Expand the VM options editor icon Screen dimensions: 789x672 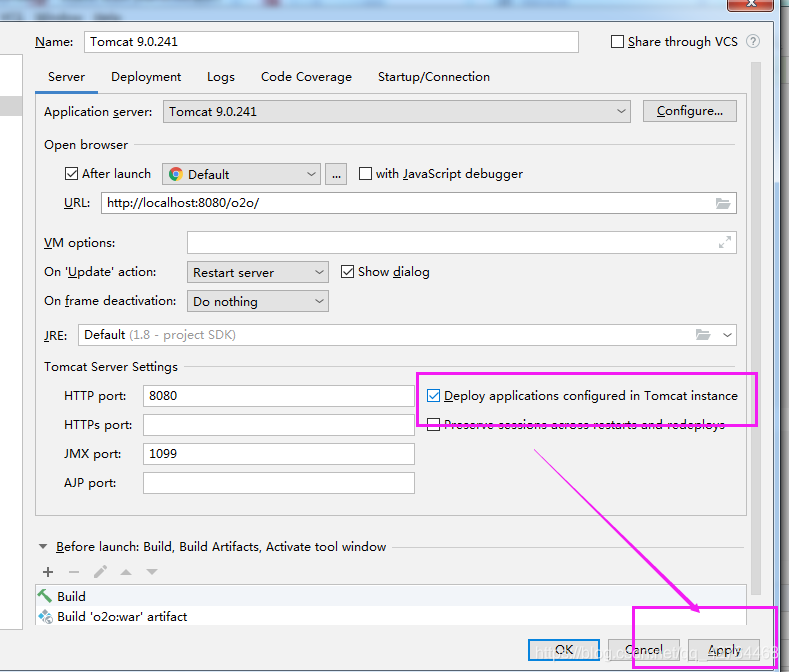click(725, 243)
